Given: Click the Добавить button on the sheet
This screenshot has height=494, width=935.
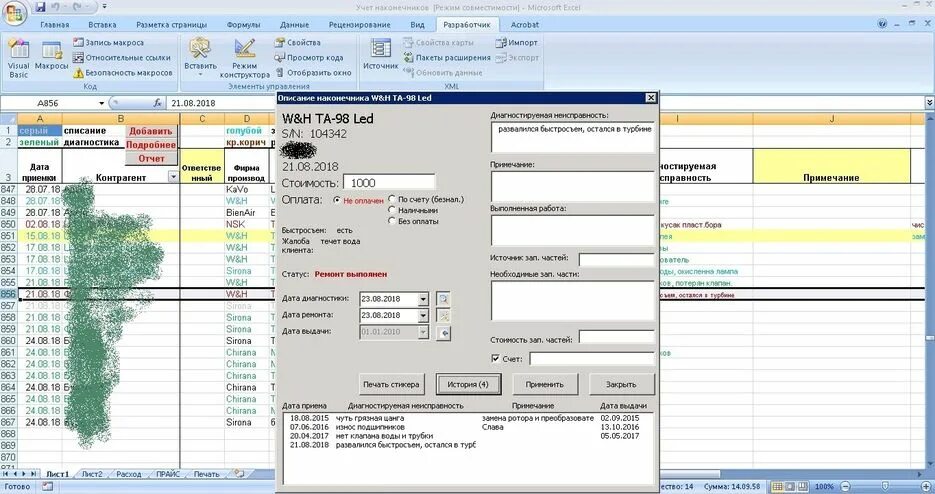Looking at the screenshot, I should [x=151, y=131].
